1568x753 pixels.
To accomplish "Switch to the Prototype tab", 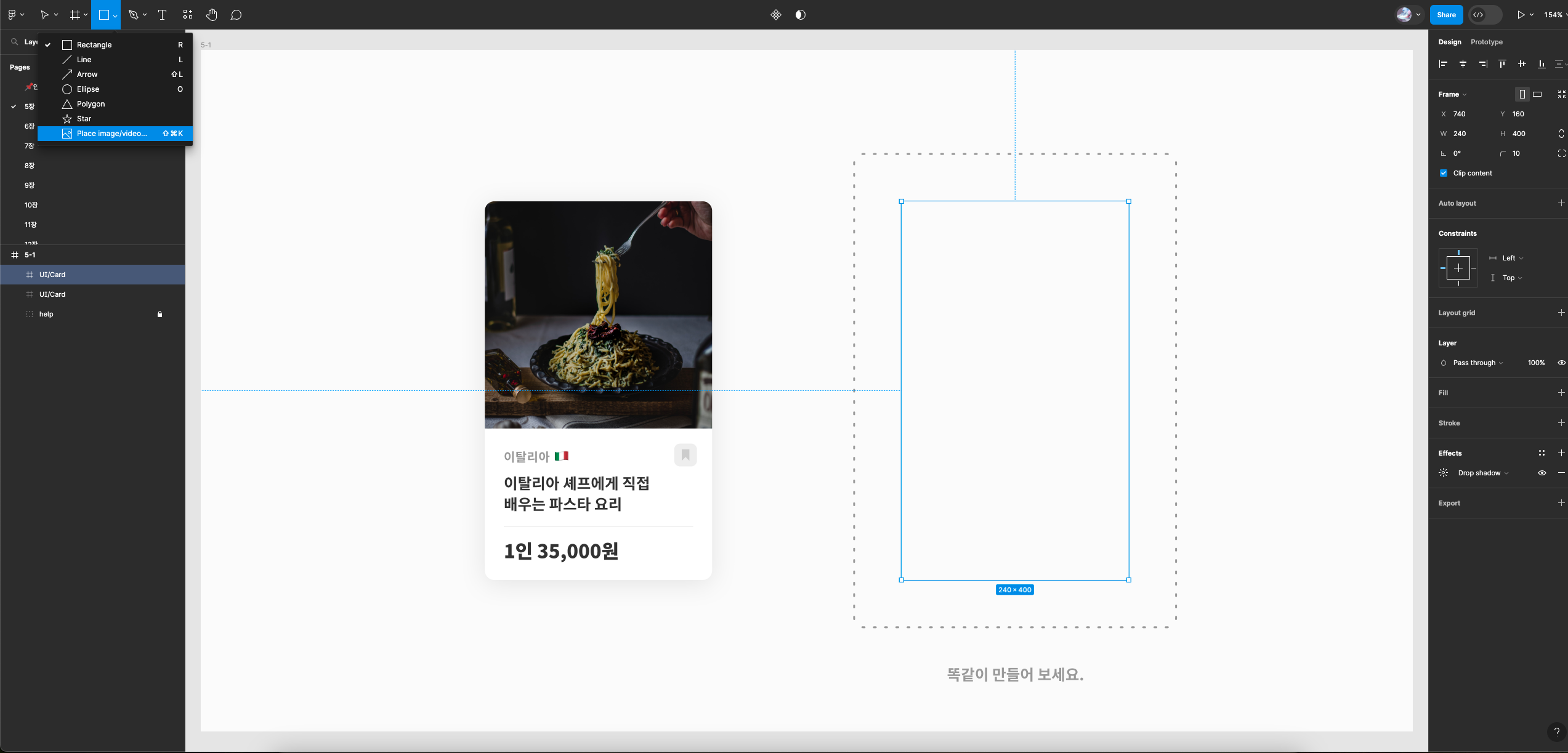I will tap(1486, 42).
